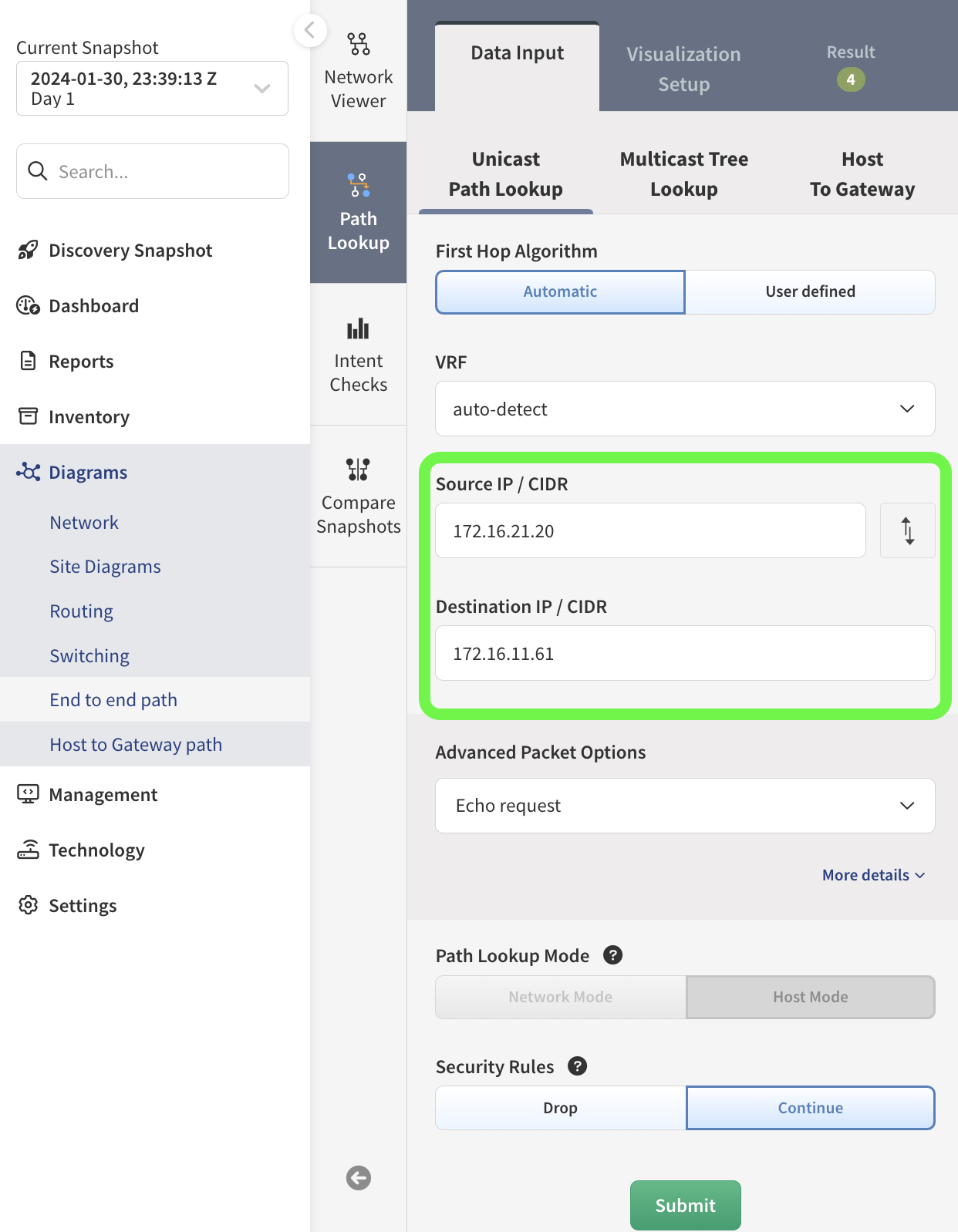
Task: Click the Path Lookup Mode help icon
Action: pos(612,955)
